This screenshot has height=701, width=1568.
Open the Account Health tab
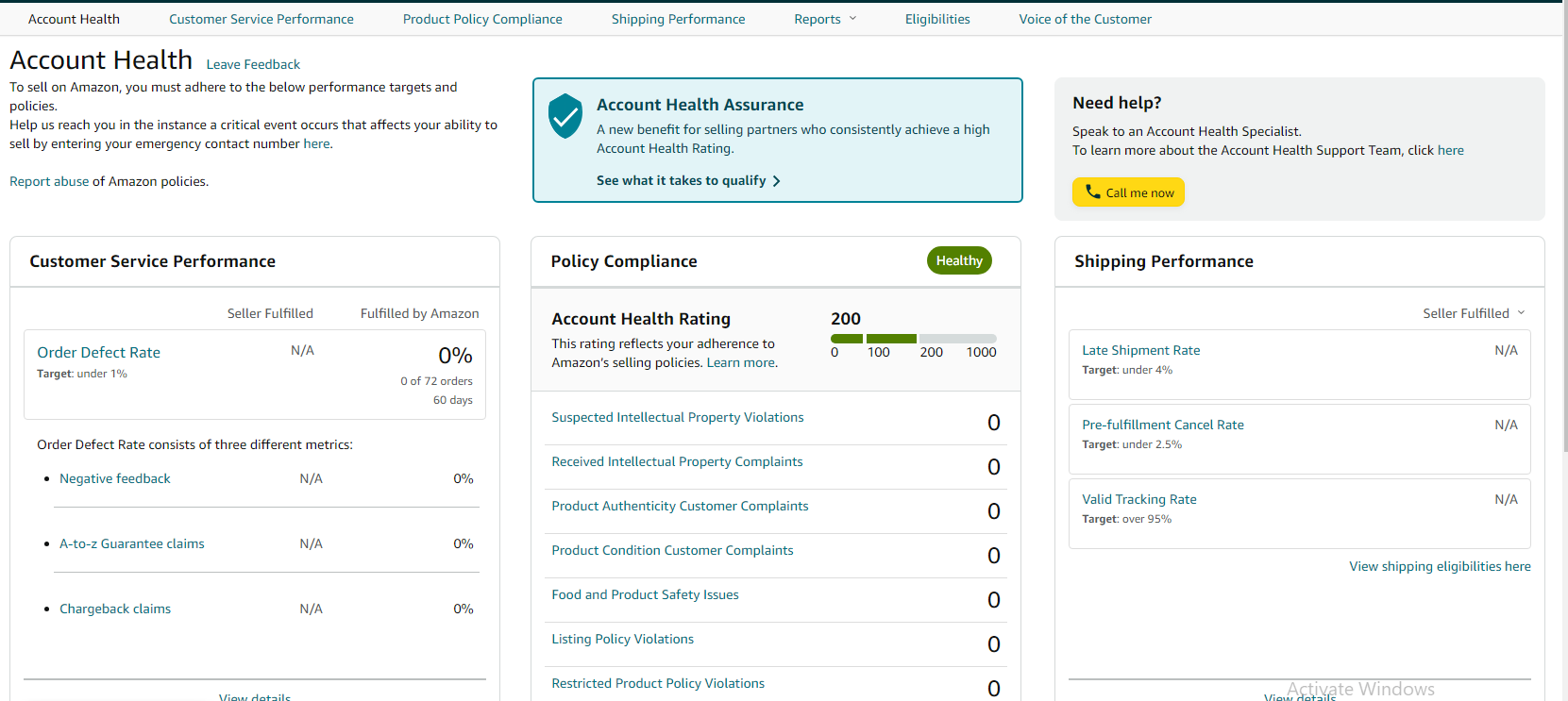(74, 19)
